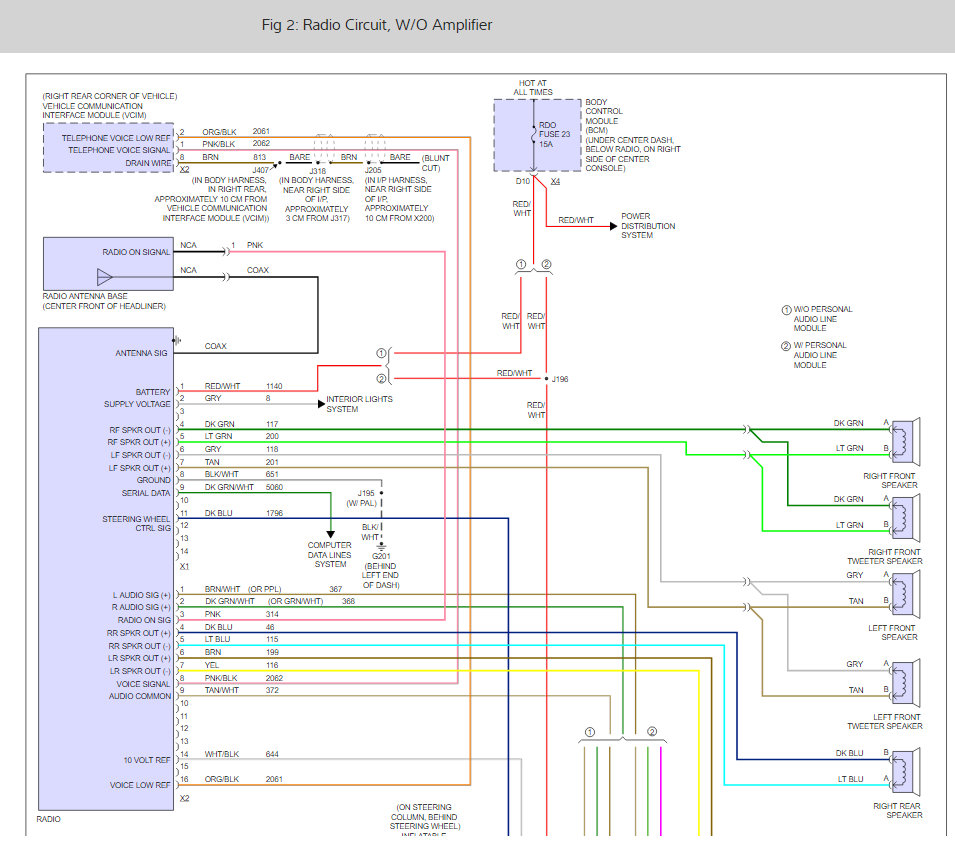The height and width of the screenshot is (846, 955).
Task: Click the arrowhead pointing to Power Distribution System
Action: coord(613,226)
